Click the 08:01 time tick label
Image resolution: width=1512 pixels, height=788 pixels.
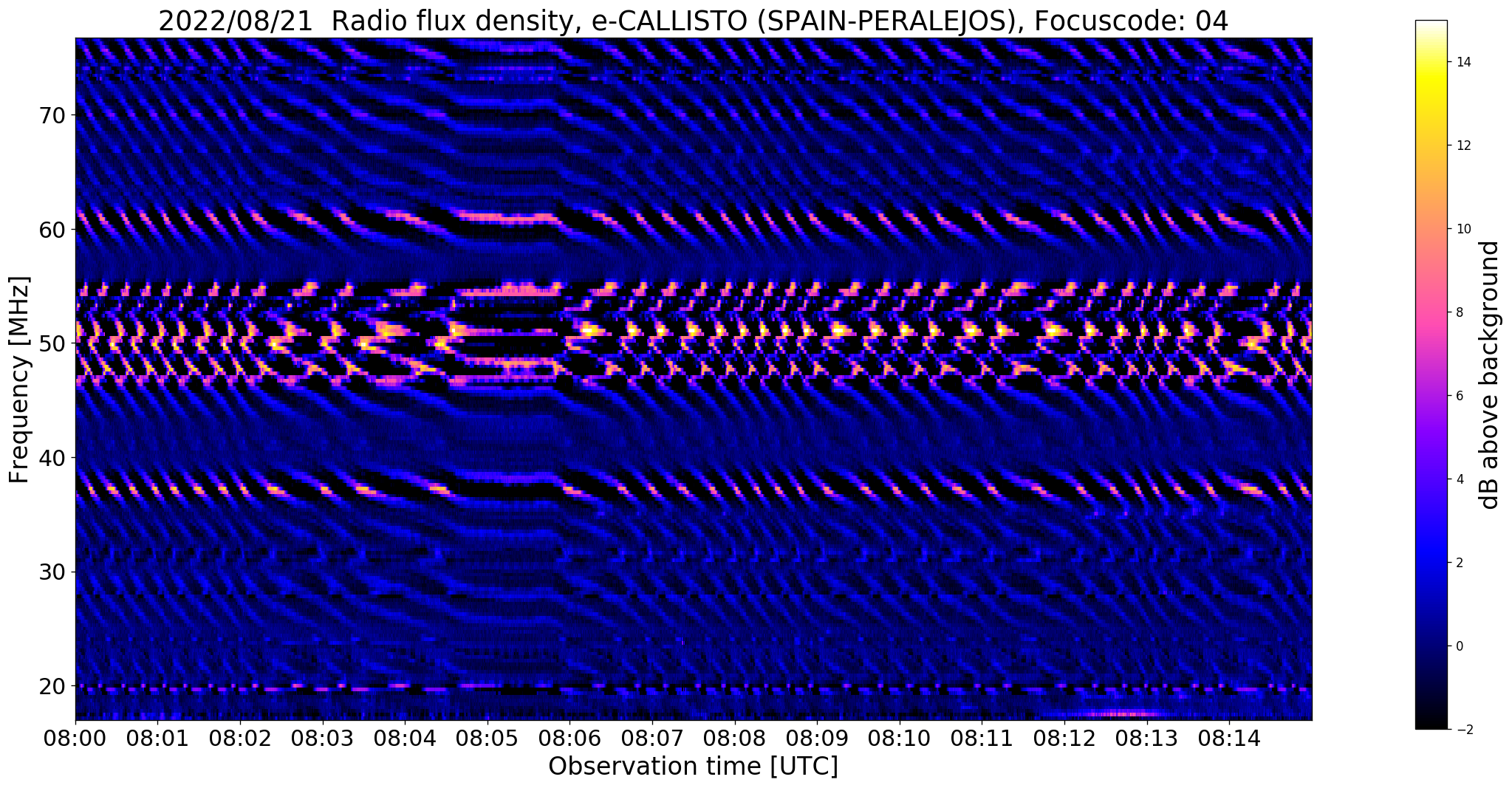[x=157, y=738]
